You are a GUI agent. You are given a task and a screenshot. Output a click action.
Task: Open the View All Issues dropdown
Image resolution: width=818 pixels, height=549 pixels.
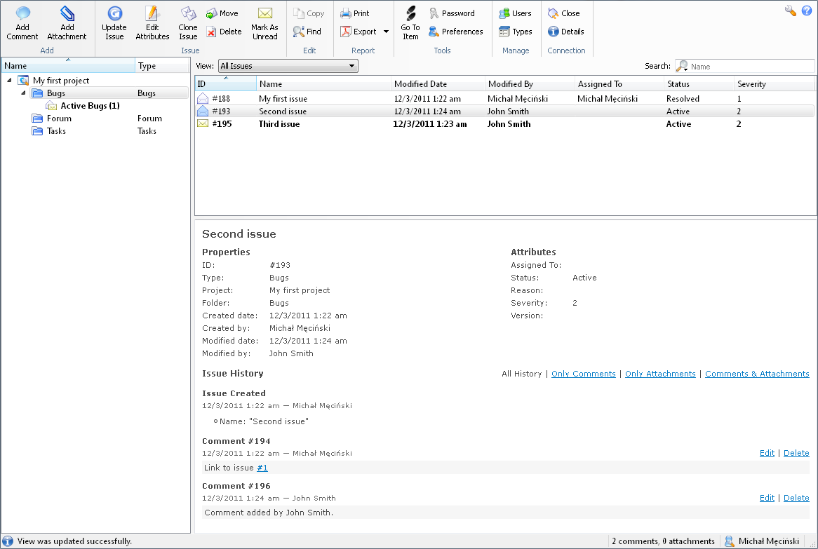coord(288,66)
